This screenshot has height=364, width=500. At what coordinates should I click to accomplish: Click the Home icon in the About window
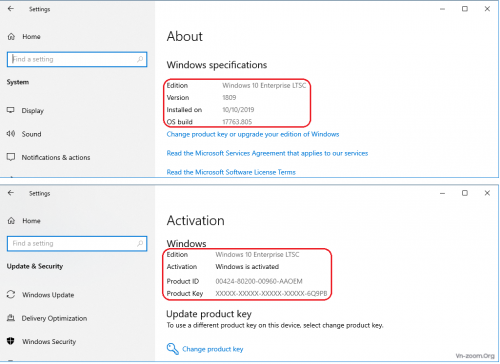tap(11, 36)
